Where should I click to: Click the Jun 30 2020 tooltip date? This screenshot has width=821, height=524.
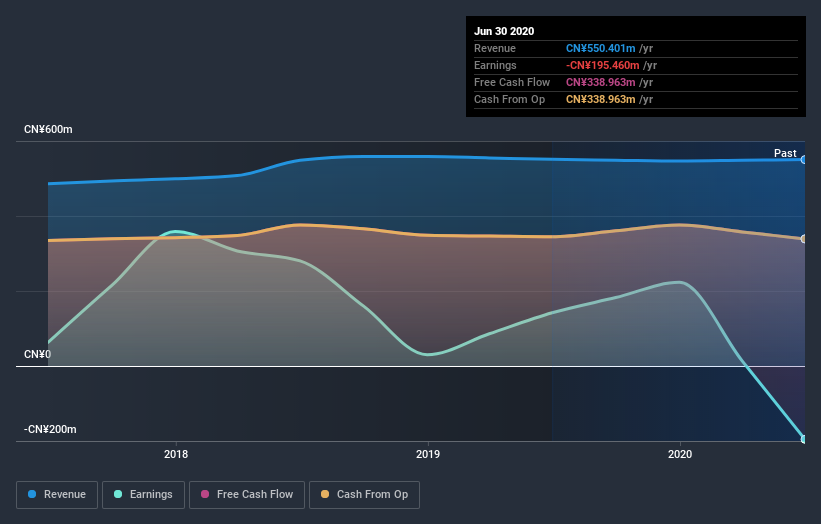click(504, 31)
